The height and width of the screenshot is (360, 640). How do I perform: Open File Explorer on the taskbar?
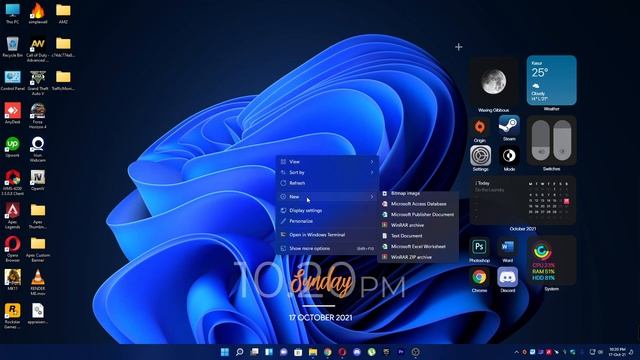tap(313, 352)
